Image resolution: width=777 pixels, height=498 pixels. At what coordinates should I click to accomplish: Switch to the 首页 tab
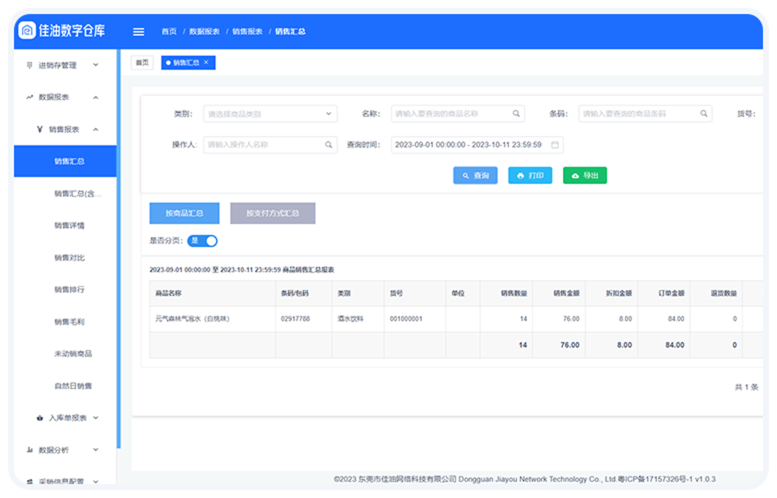[x=143, y=62]
